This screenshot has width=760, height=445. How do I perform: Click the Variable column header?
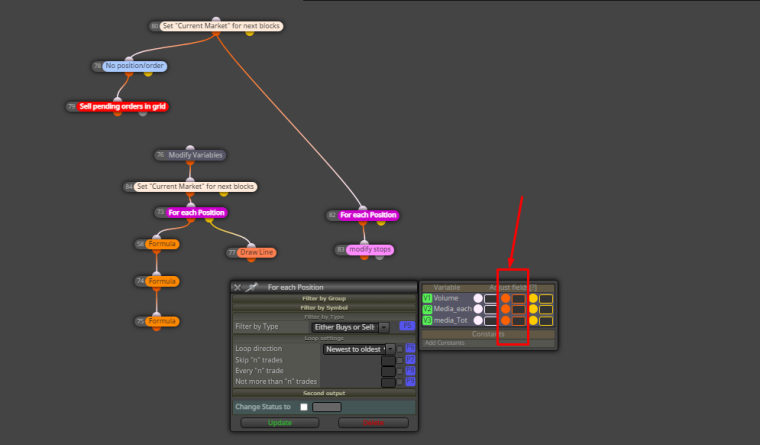446,287
